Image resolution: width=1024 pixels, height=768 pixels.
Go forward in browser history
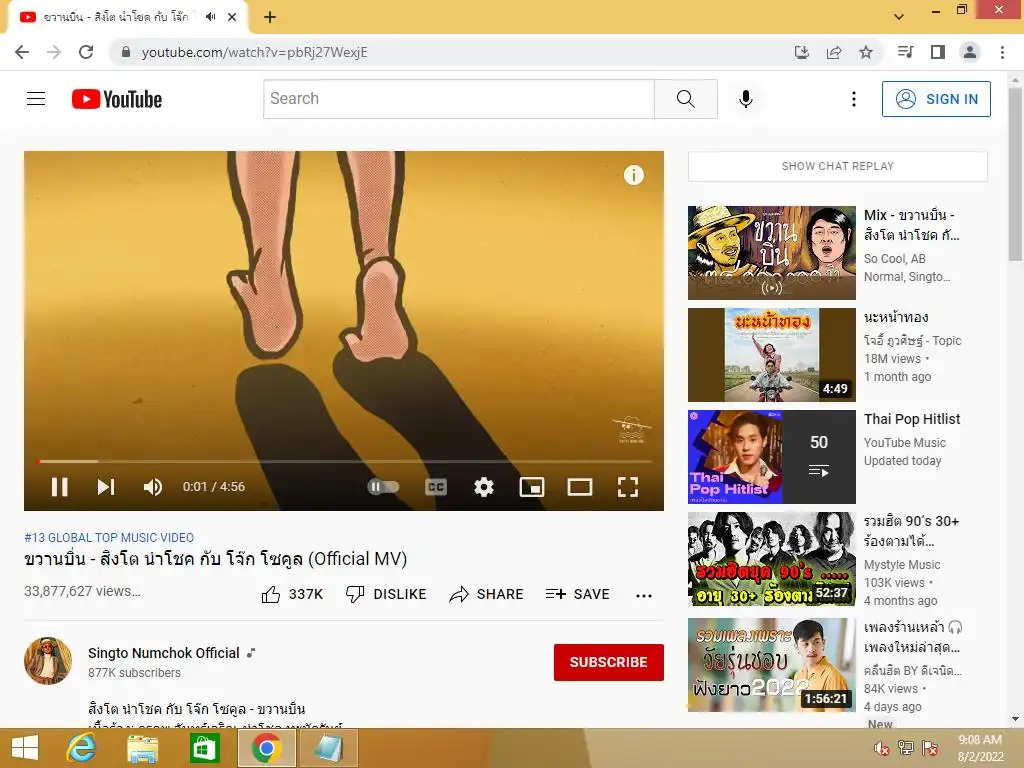tap(54, 52)
